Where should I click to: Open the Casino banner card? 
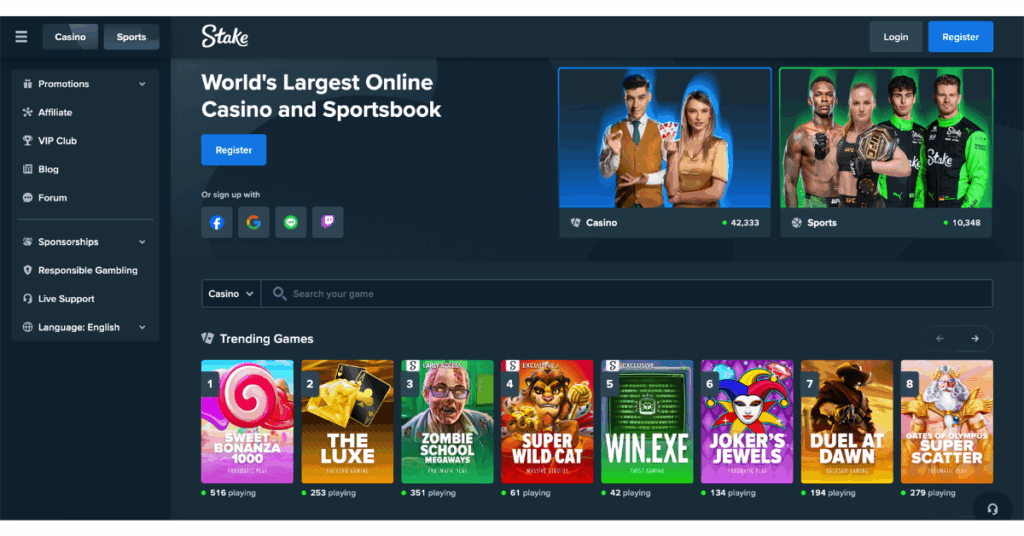(x=665, y=151)
